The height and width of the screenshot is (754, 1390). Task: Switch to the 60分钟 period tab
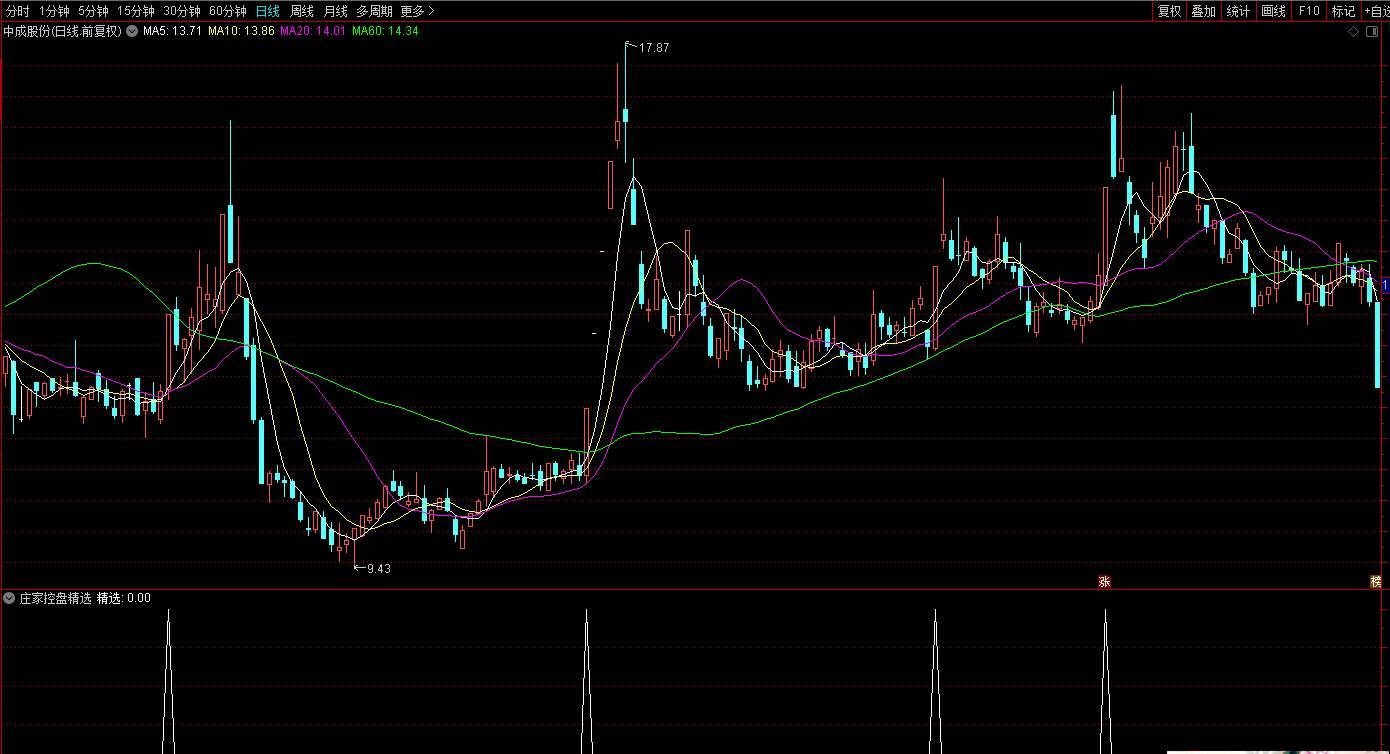pyautogui.click(x=227, y=11)
